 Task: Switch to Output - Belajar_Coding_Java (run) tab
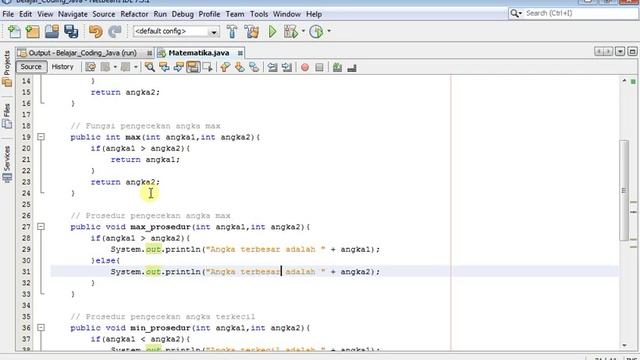point(82,53)
